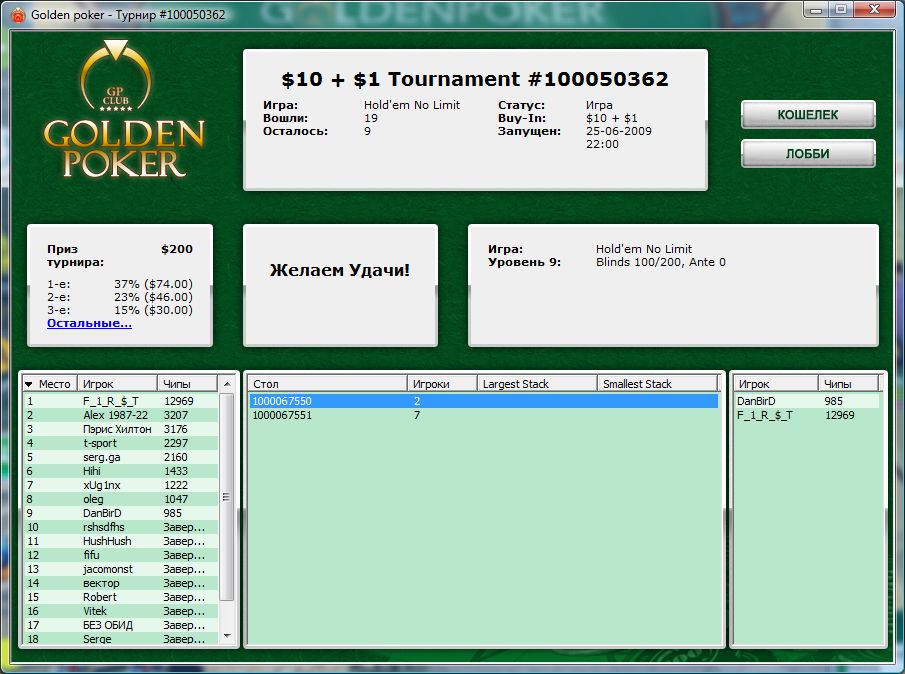Select player fifu row
Image resolution: width=905 pixels, height=674 pixels.
pyautogui.click(x=121, y=555)
